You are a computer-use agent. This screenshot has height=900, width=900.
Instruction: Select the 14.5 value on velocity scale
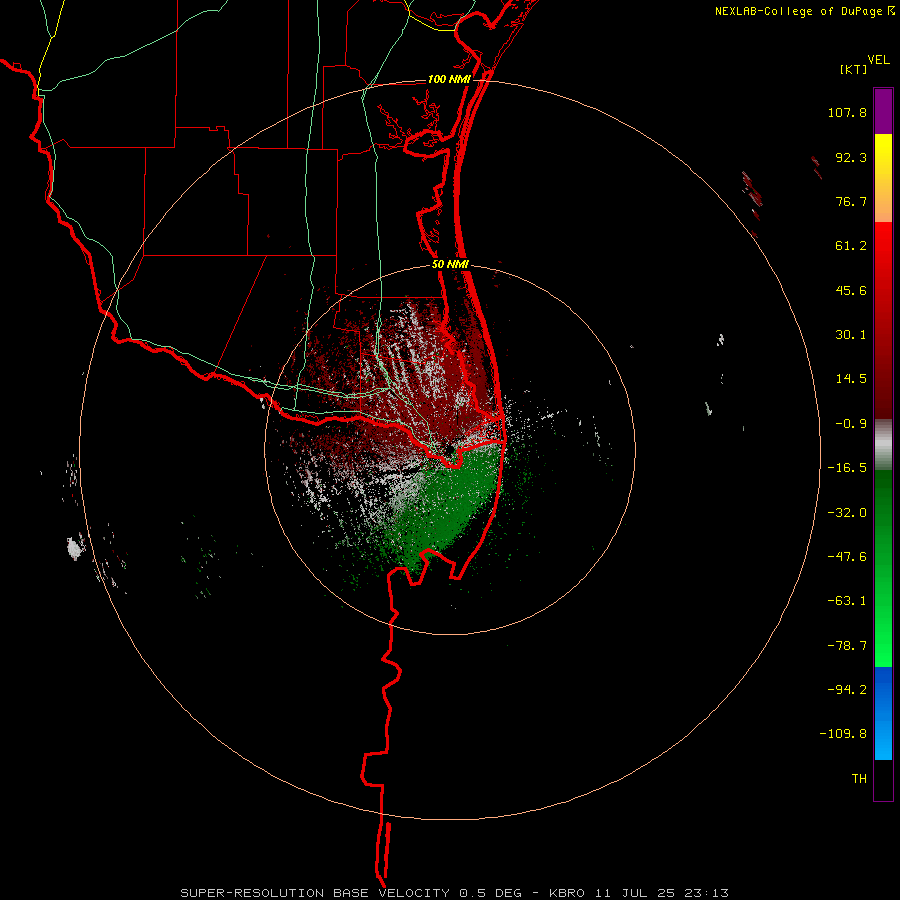coord(851,379)
